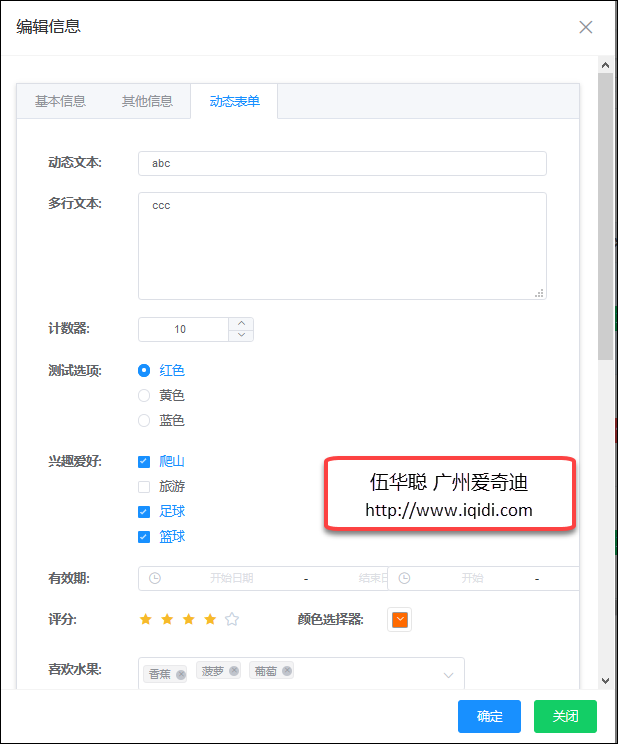The image size is (618, 744).
Task: Check the 旅游 hobby checkbox
Action: click(x=144, y=487)
